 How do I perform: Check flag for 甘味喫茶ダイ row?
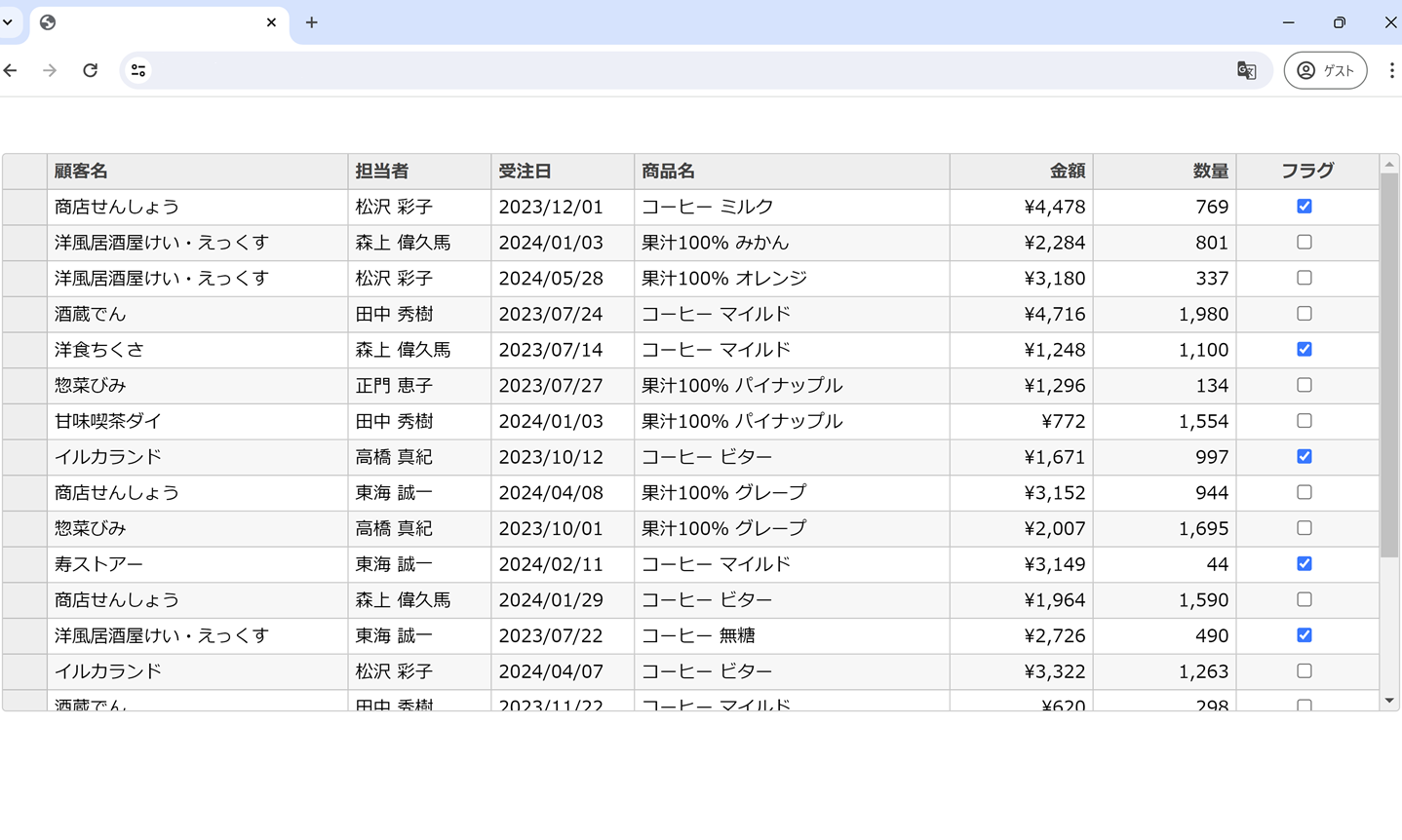[1305, 420]
